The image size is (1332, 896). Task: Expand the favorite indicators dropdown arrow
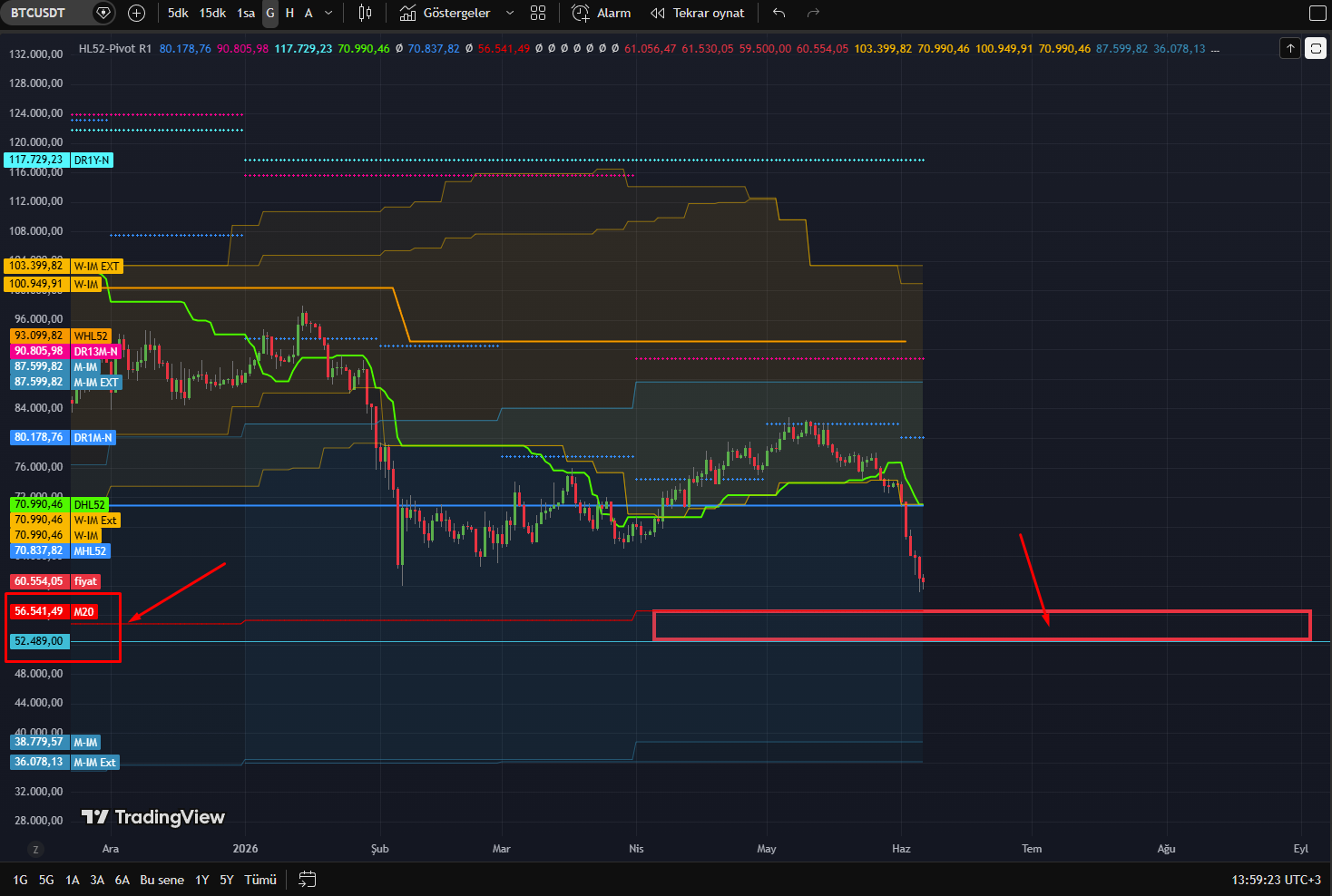point(510,13)
